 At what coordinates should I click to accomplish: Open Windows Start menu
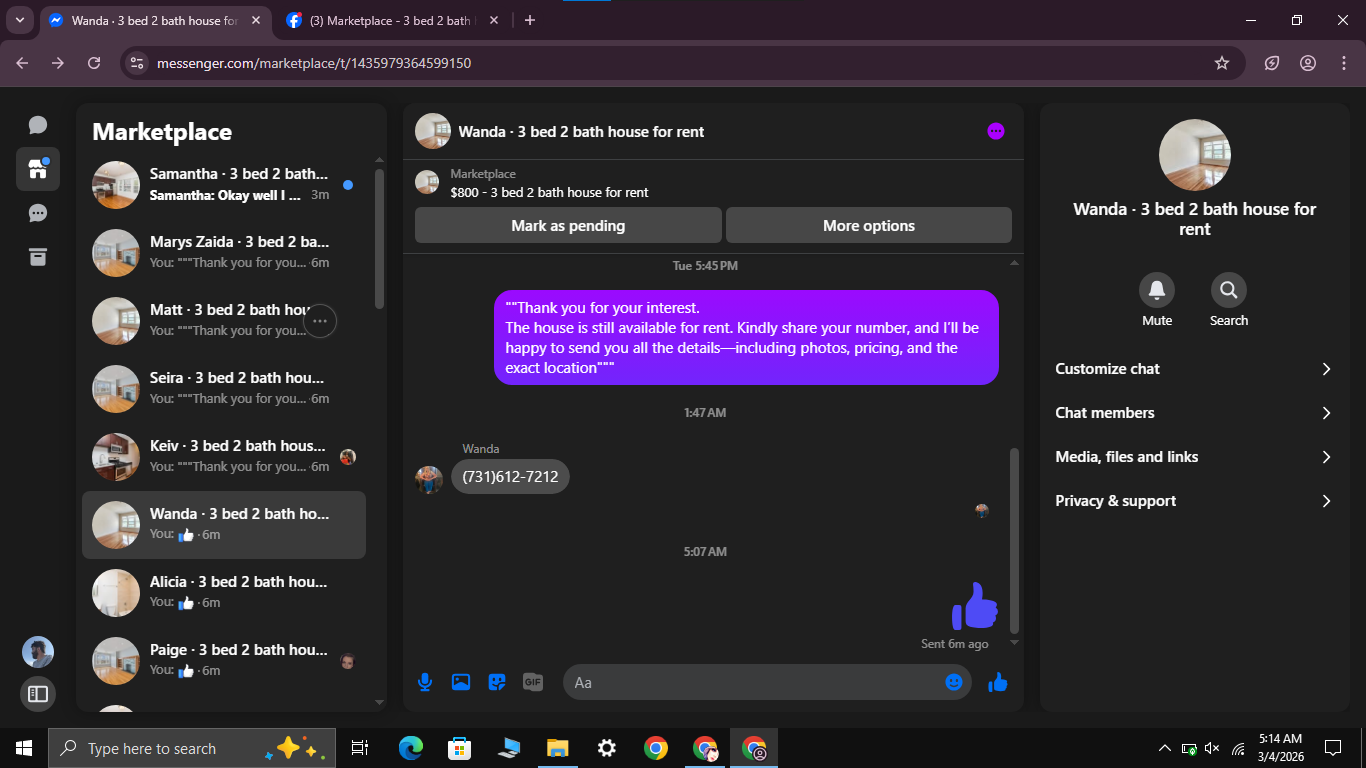pyautogui.click(x=24, y=748)
